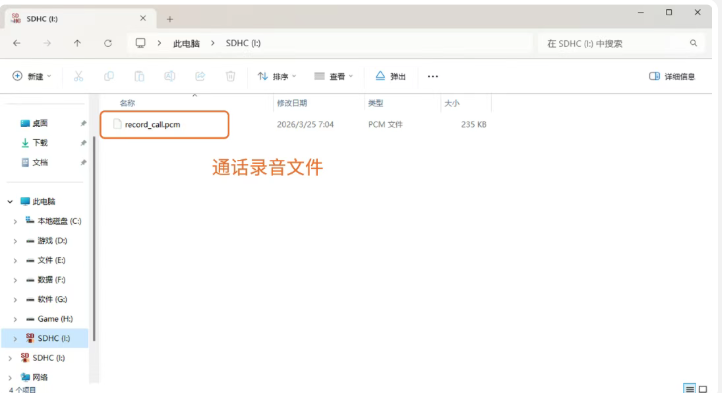722x393 pixels.
Task: Click the PC monitor icon in address bar
Action: tap(140, 43)
